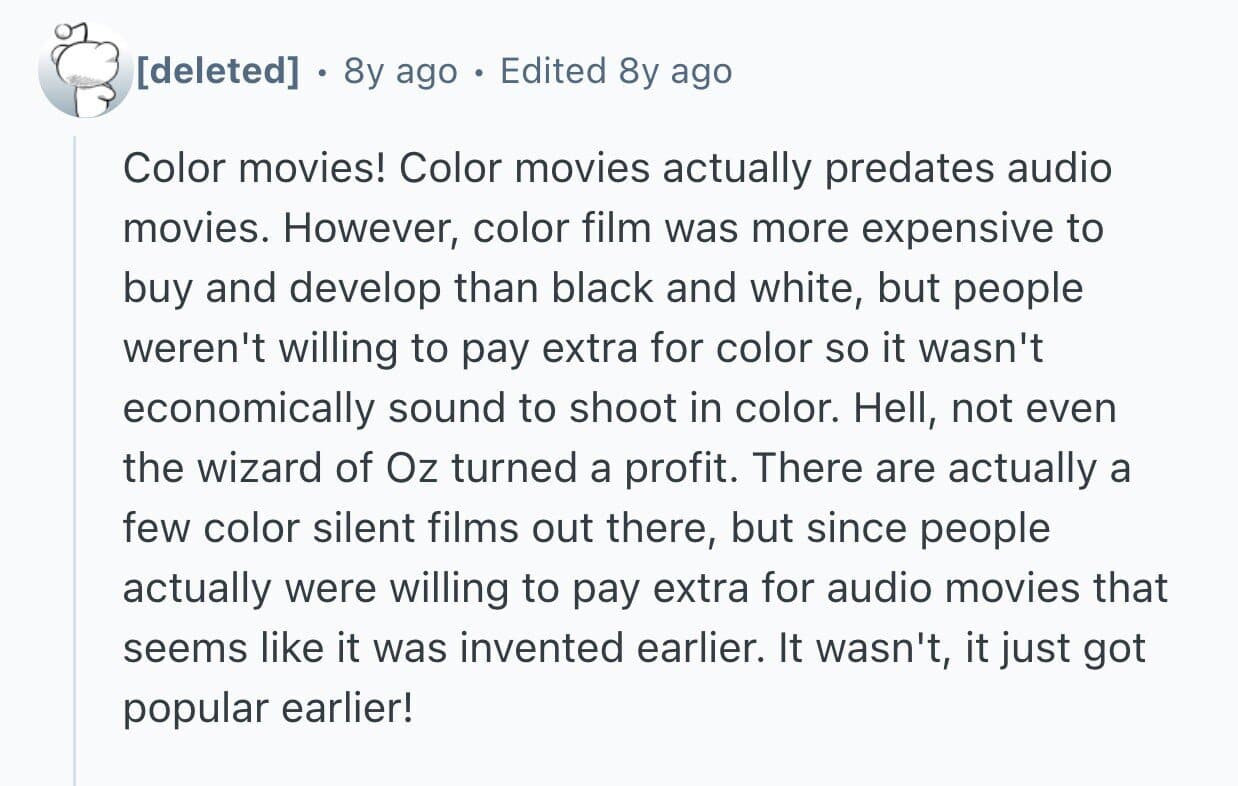Click the [deleted] username label
Image resolution: width=1238 pixels, height=786 pixels.
point(217,71)
